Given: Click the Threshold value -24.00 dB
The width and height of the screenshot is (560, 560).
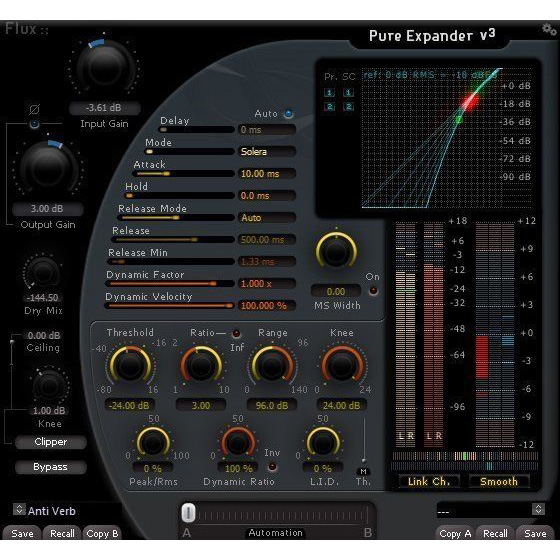Looking at the screenshot, I should point(129,405).
